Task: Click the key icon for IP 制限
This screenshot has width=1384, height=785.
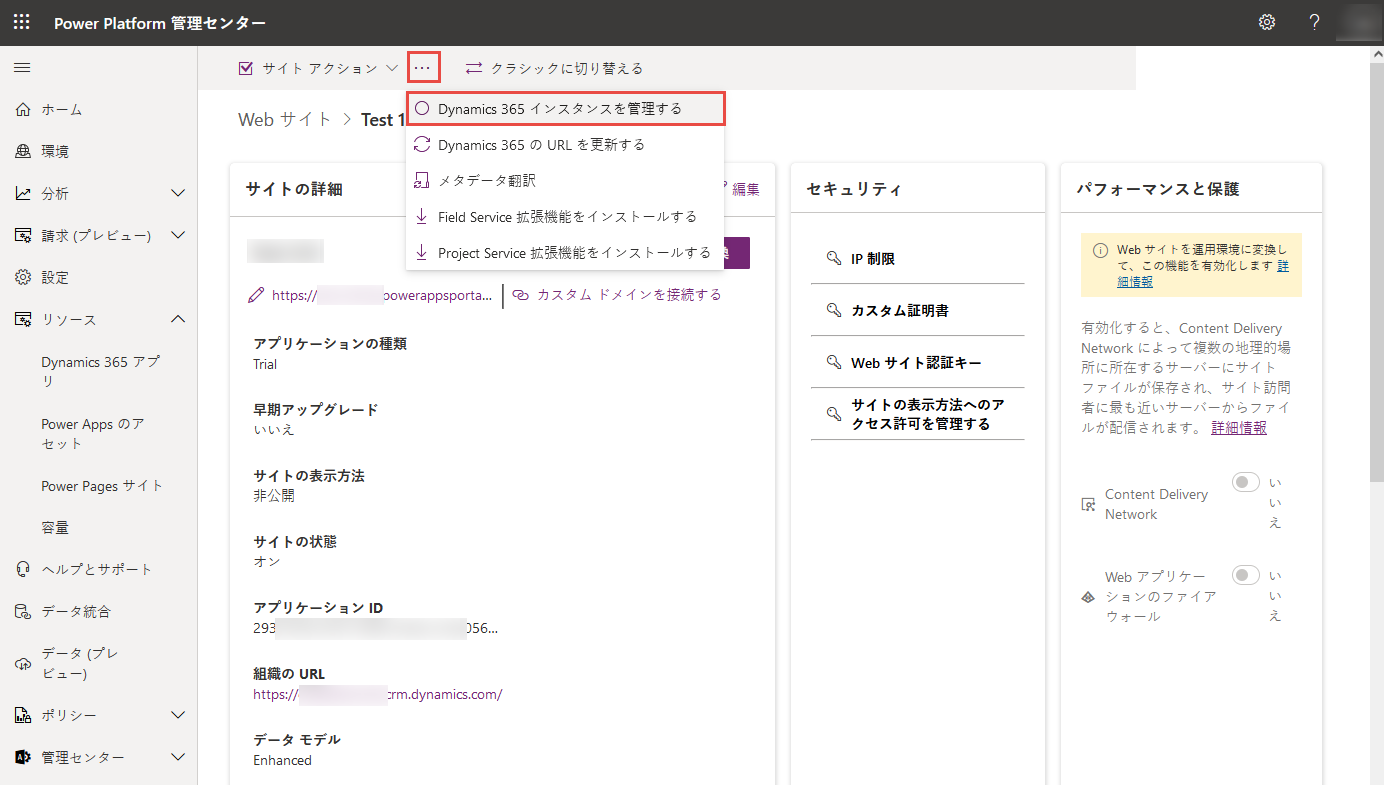Action: [834, 258]
